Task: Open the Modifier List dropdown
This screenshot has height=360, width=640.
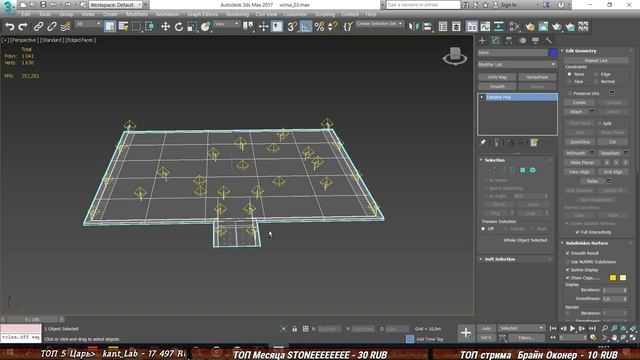Action: [x=517, y=64]
